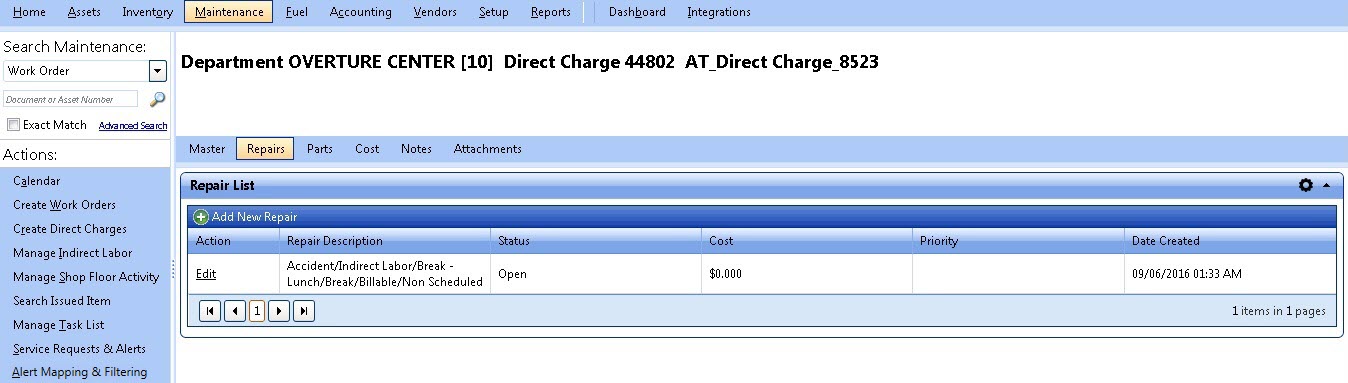1348x383 pixels.
Task: Go to previous page of repair list
Action: tap(235, 311)
